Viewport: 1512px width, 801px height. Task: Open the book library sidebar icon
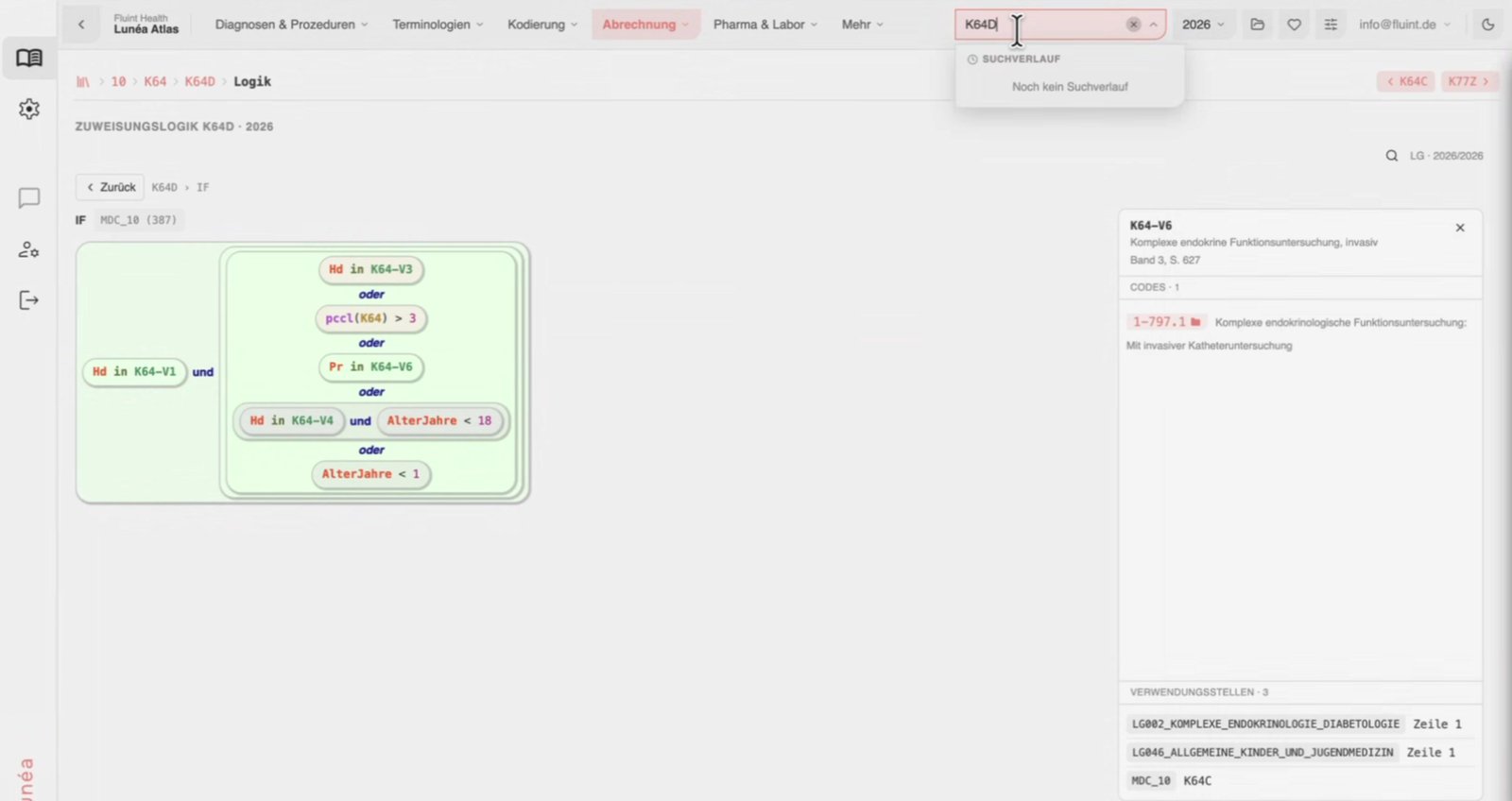tap(29, 59)
